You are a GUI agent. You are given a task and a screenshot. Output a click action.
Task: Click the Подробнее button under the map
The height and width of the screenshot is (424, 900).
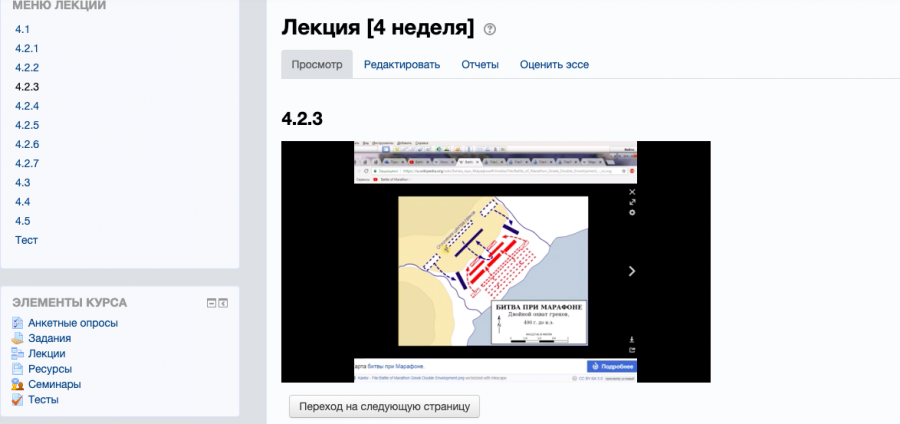click(612, 366)
